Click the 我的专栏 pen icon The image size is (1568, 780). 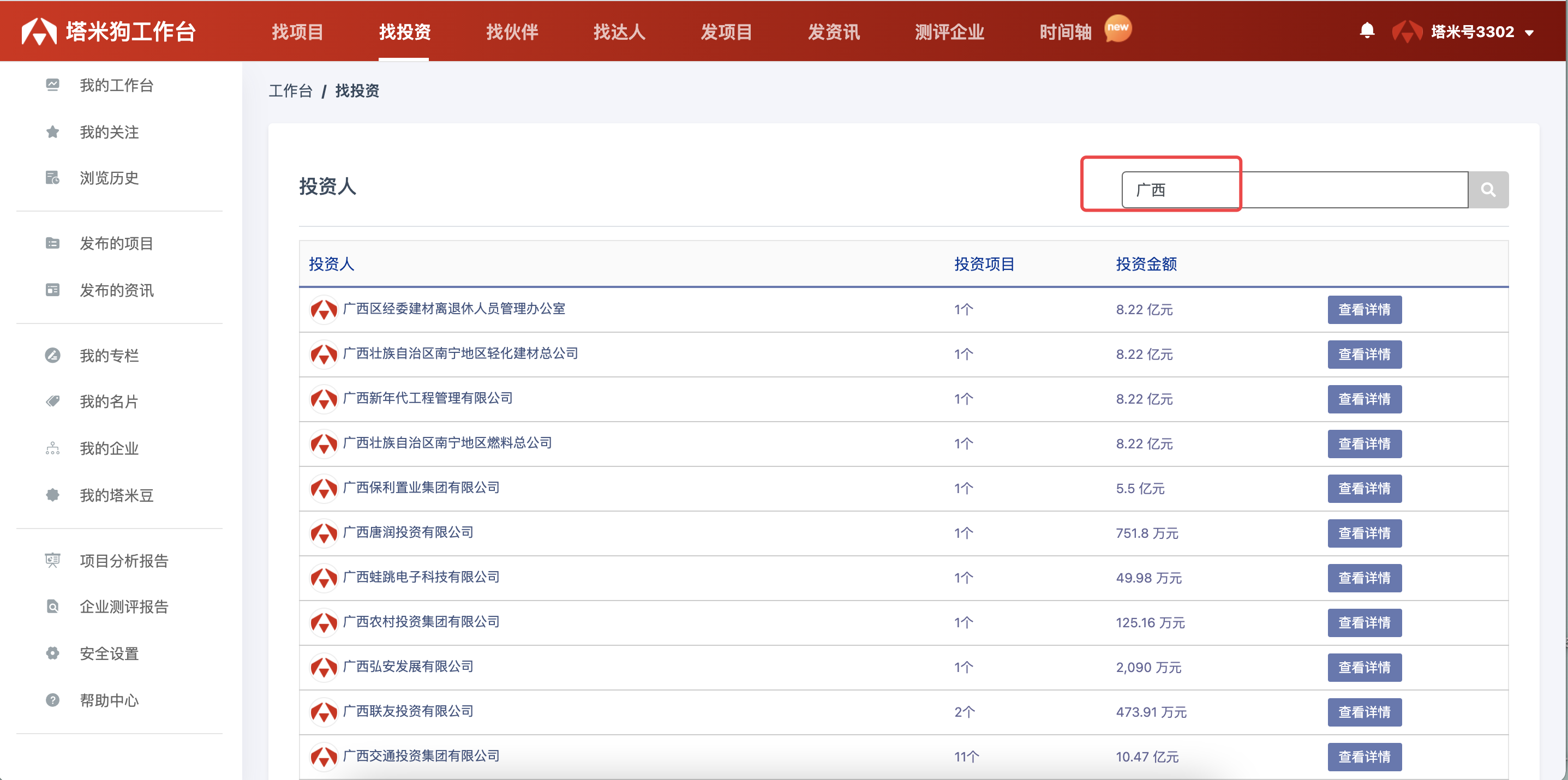point(52,355)
